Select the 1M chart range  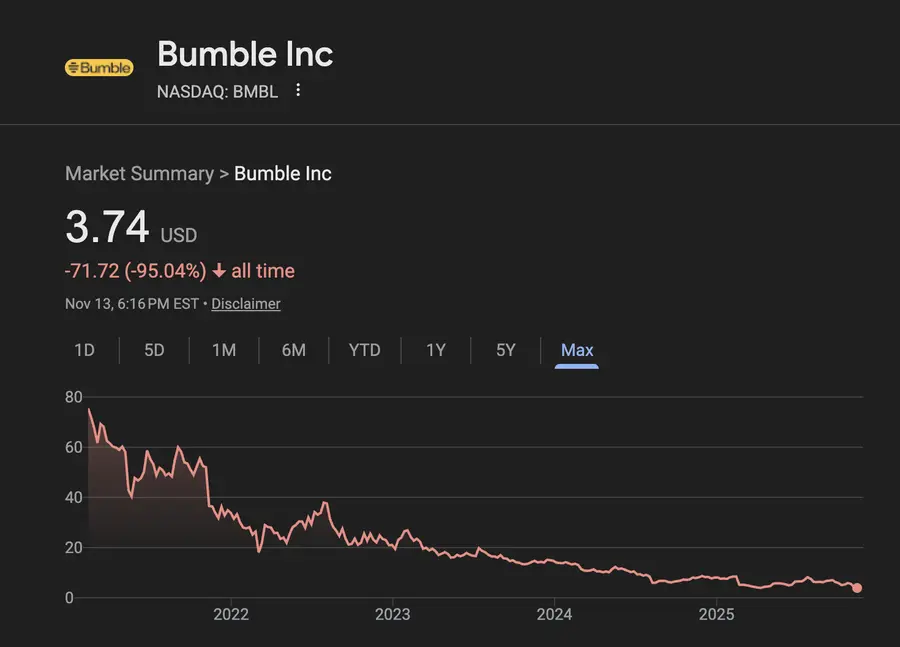click(x=224, y=350)
